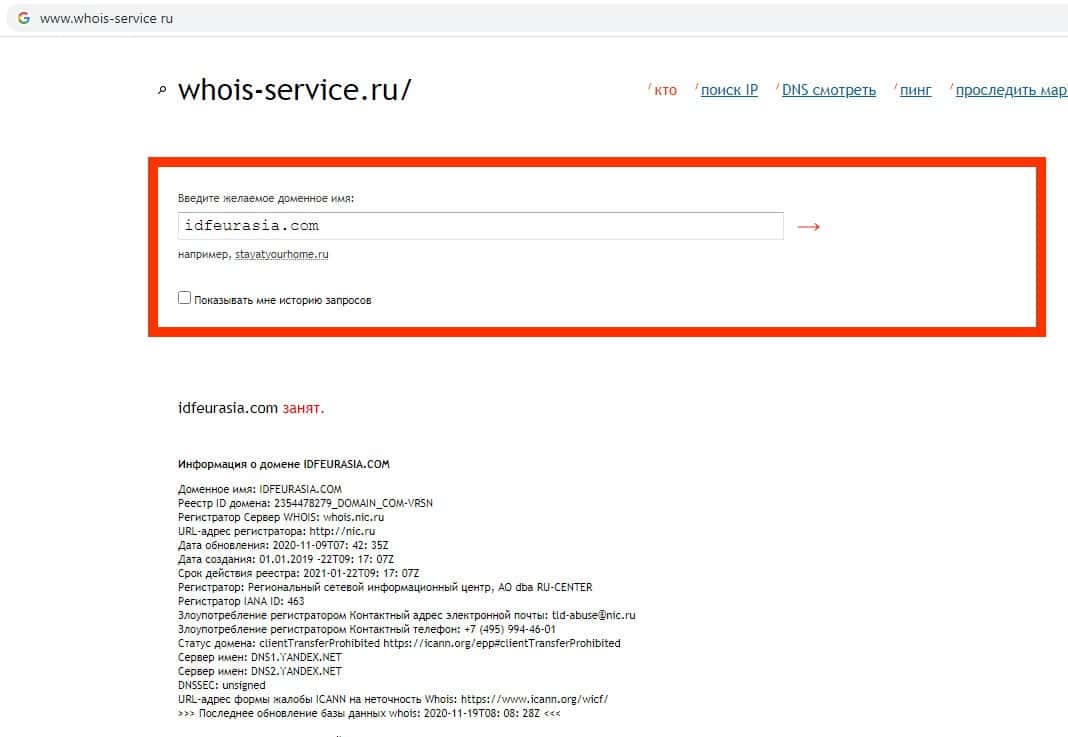1068x737 pixels.
Task: Click the tld-abuse@nic.ru email address
Action: click(x=593, y=615)
